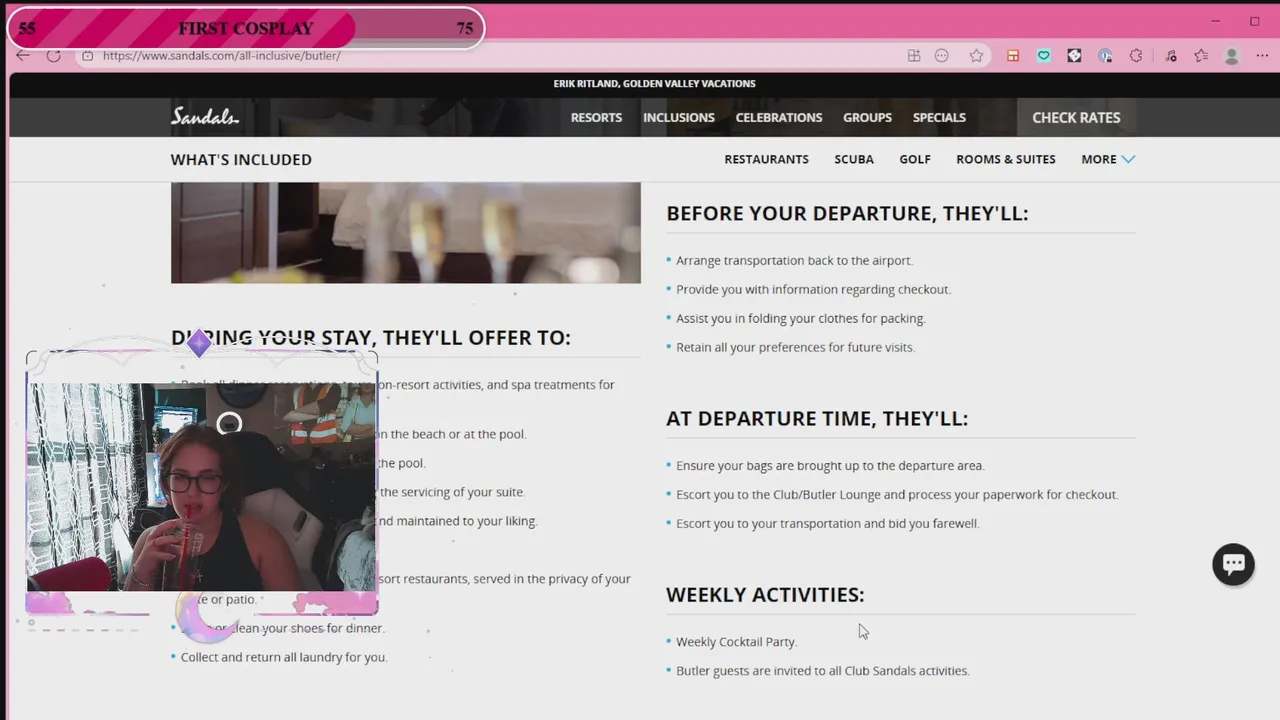The image size is (1280, 720).
Task: Click 'Escort you to the Club/Butler Lounge' text
Action: [x=897, y=494]
